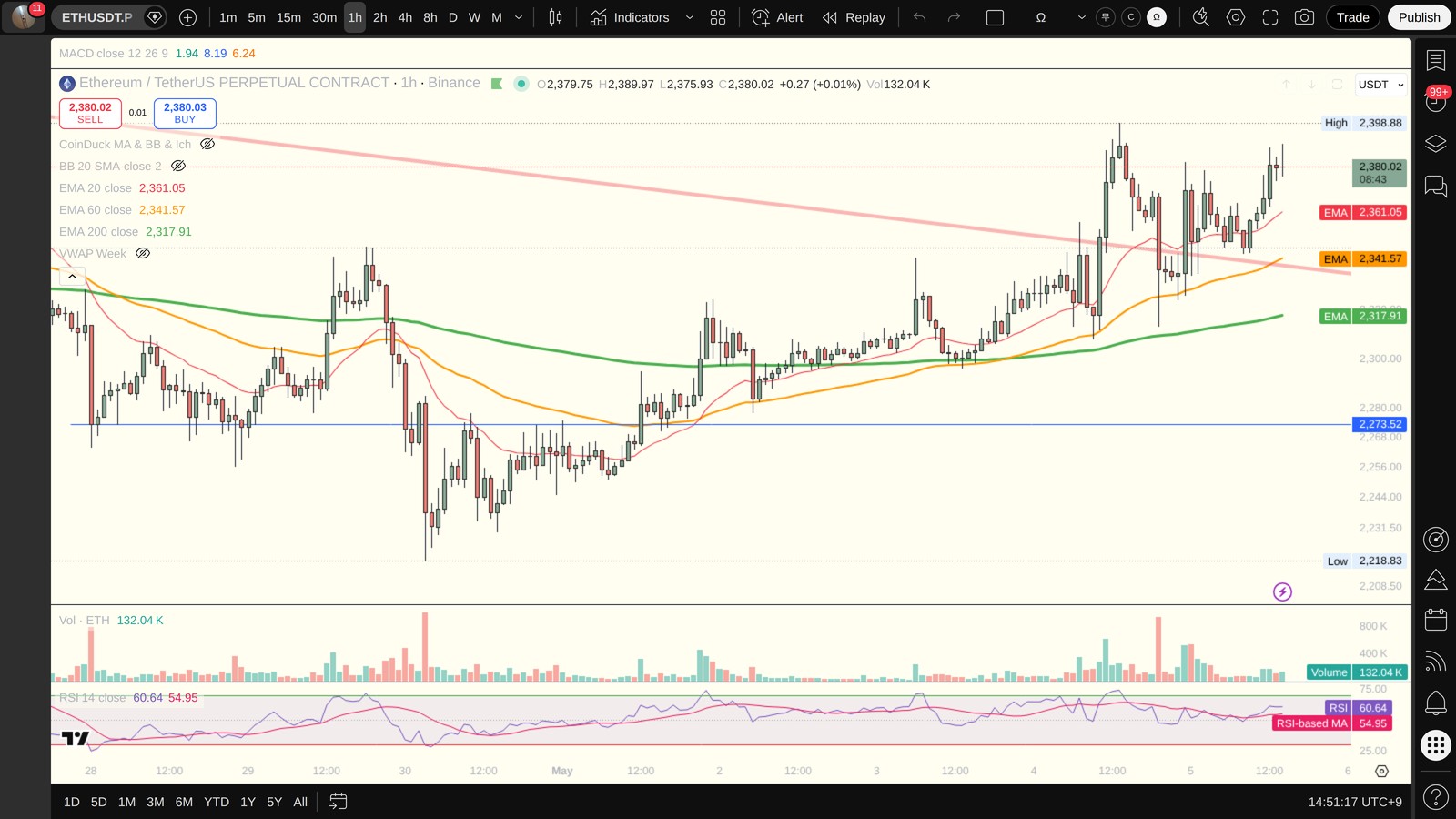Start bar Replay mode

coord(854,17)
